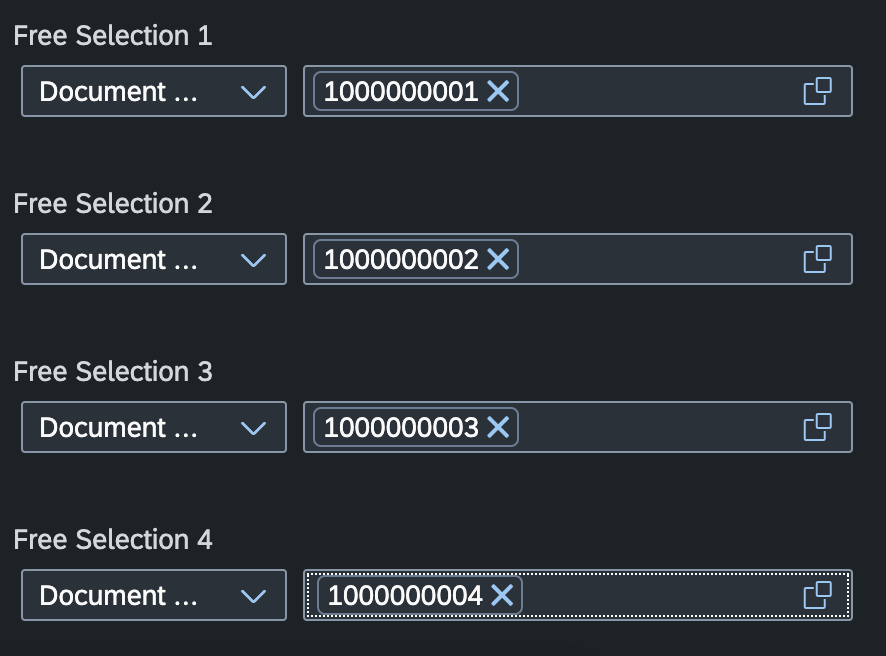
Task: Expand the Free Selection 1 Document dropdown
Action: (x=154, y=91)
